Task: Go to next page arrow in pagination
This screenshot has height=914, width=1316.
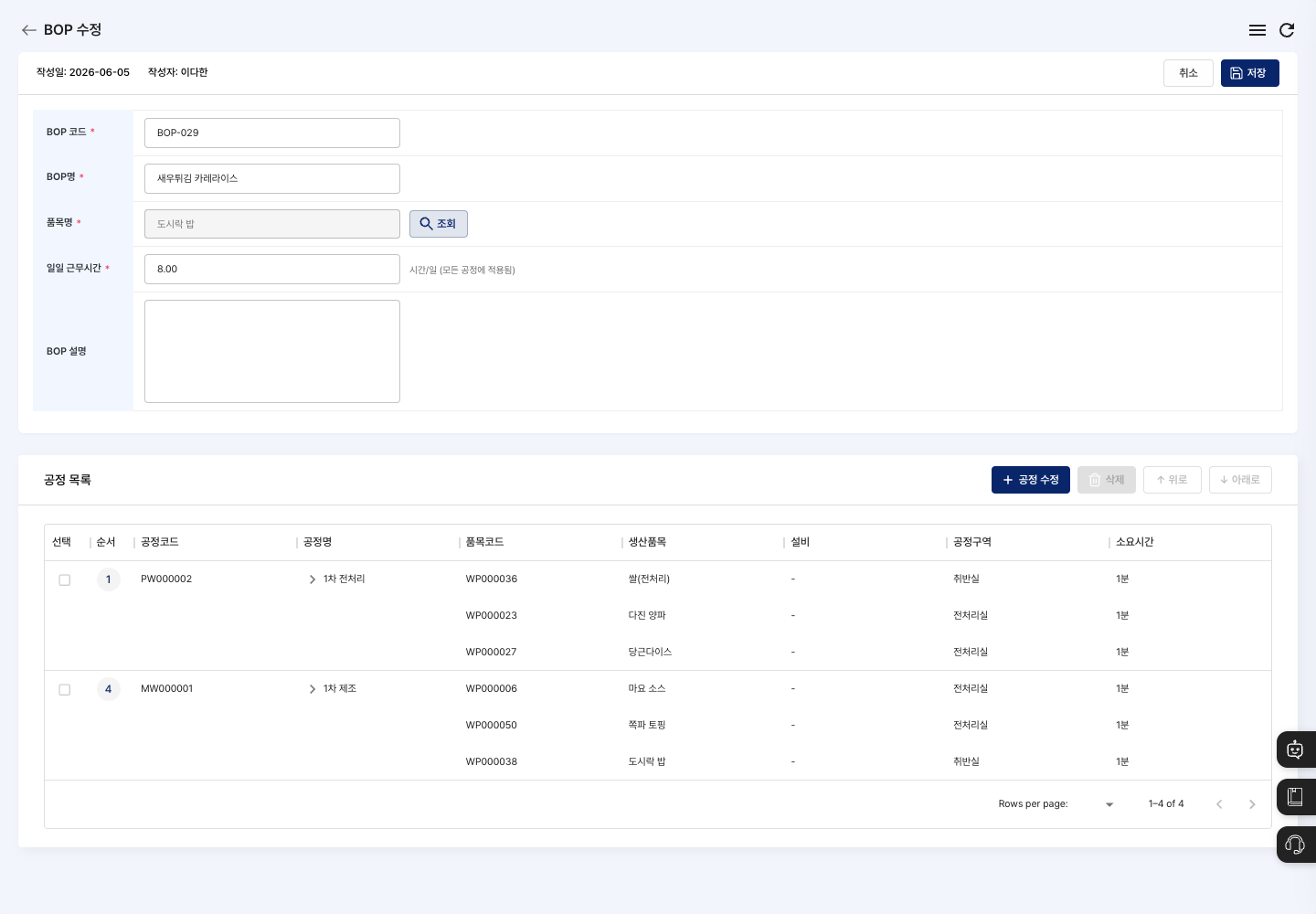Action: [1252, 804]
